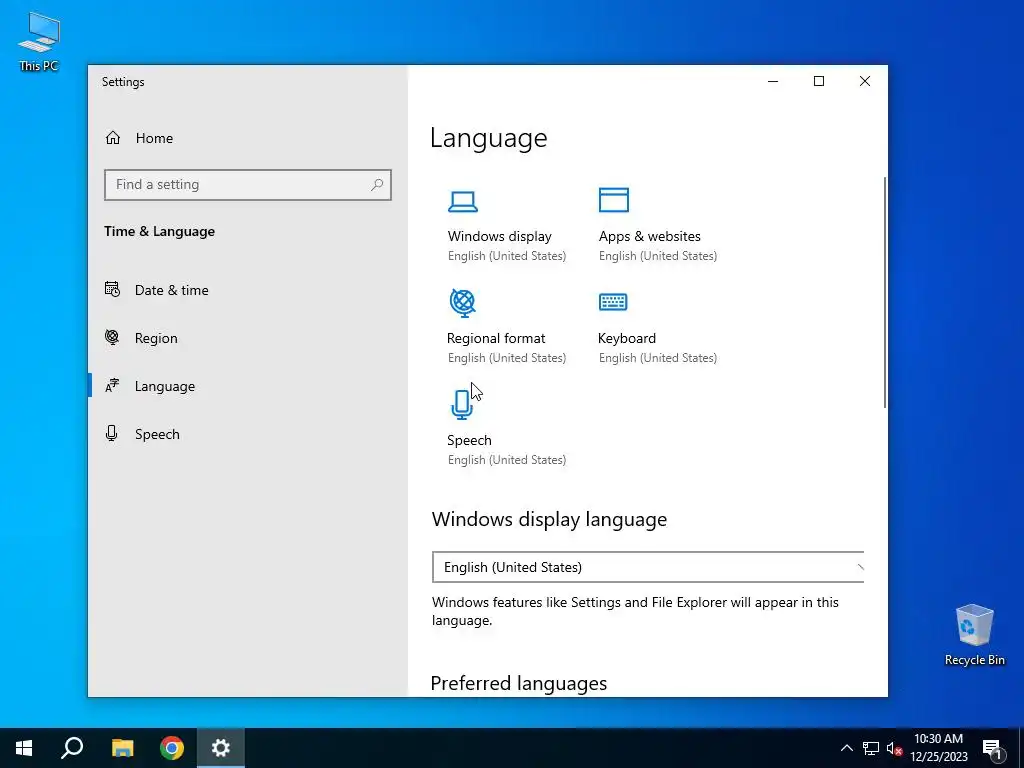This screenshot has width=1024, height=768.
Task: Open the Speech microphone tile icon
Action: pos(462,404)
